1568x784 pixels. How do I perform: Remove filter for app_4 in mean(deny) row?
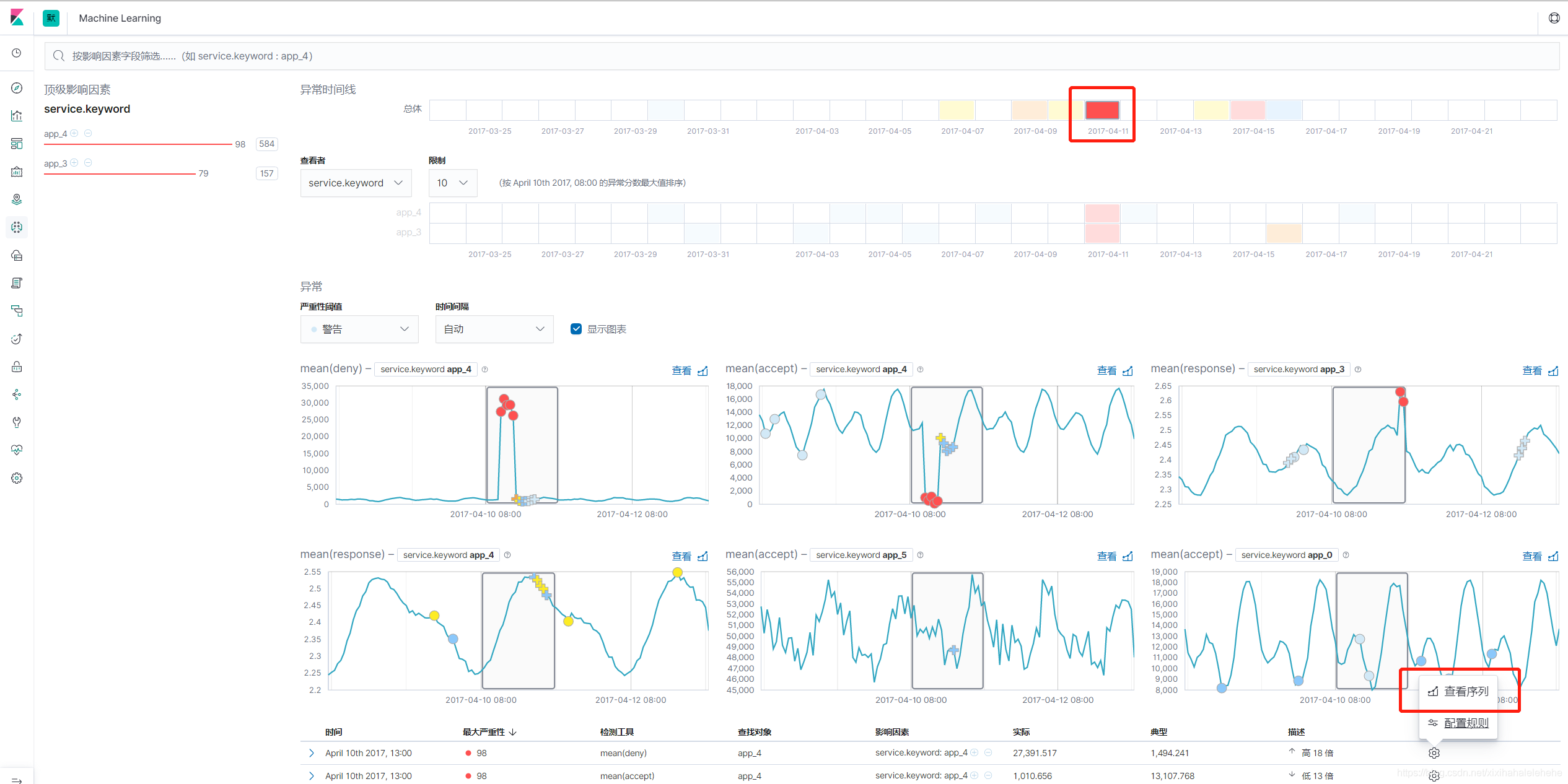(988, 752)
